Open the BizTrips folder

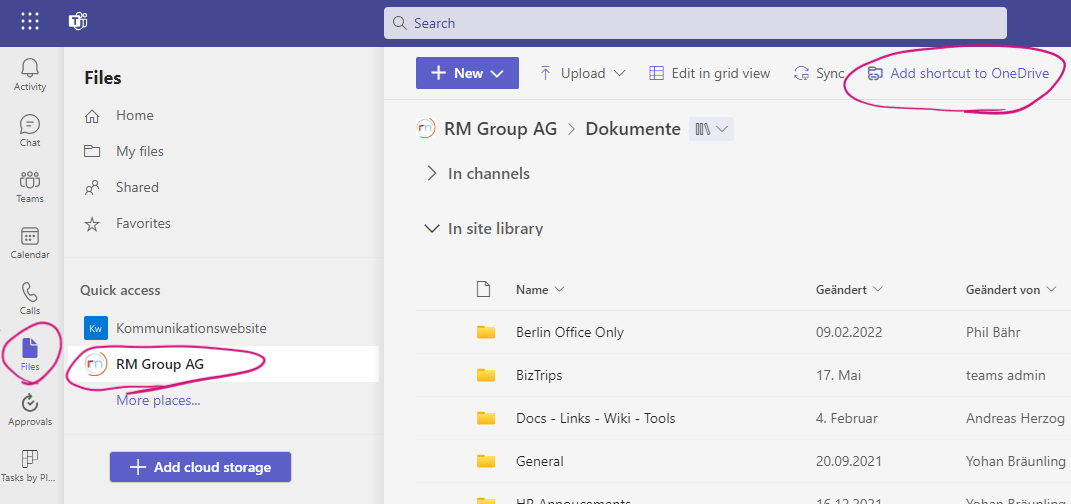pos(539,375)
